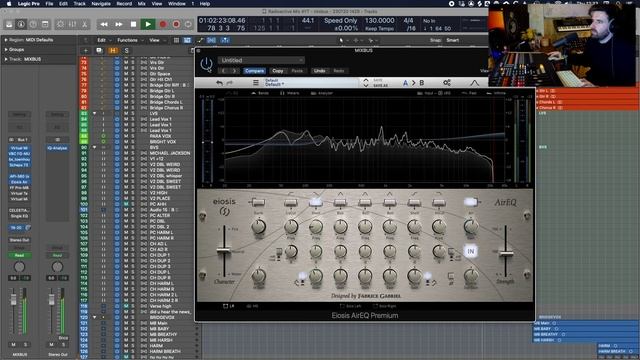Toggle the lit low Shelf band switch
Image resolution: width=640 pixels, height=360 pixels.
tap(316, 202)
